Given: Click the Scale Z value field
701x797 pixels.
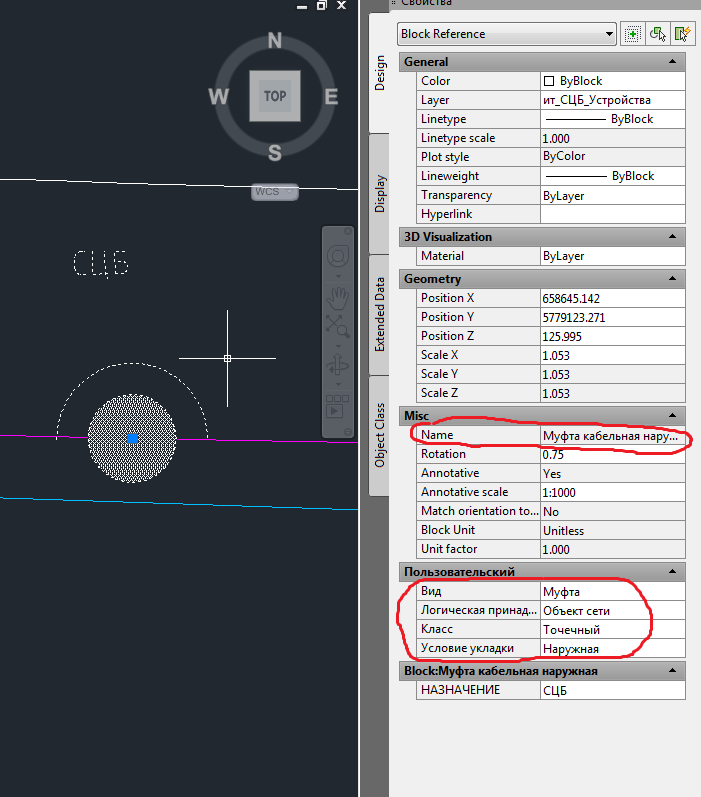Looking at the screenshot, I should point(613,393).
